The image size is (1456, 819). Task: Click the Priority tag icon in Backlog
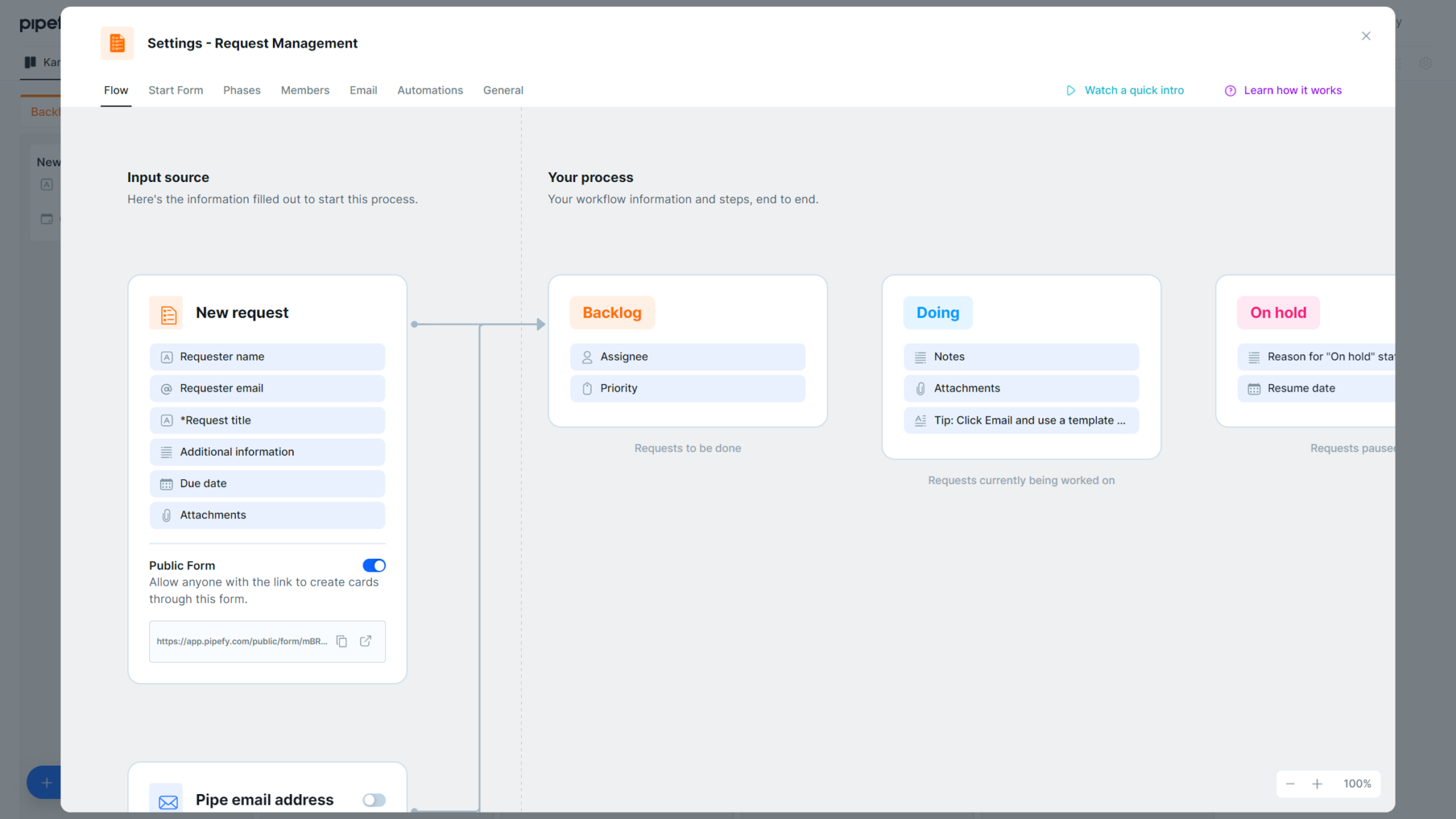pos(587,388)
